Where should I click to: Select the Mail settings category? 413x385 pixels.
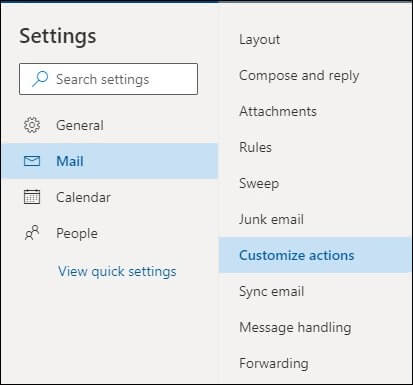pos(110,161)
